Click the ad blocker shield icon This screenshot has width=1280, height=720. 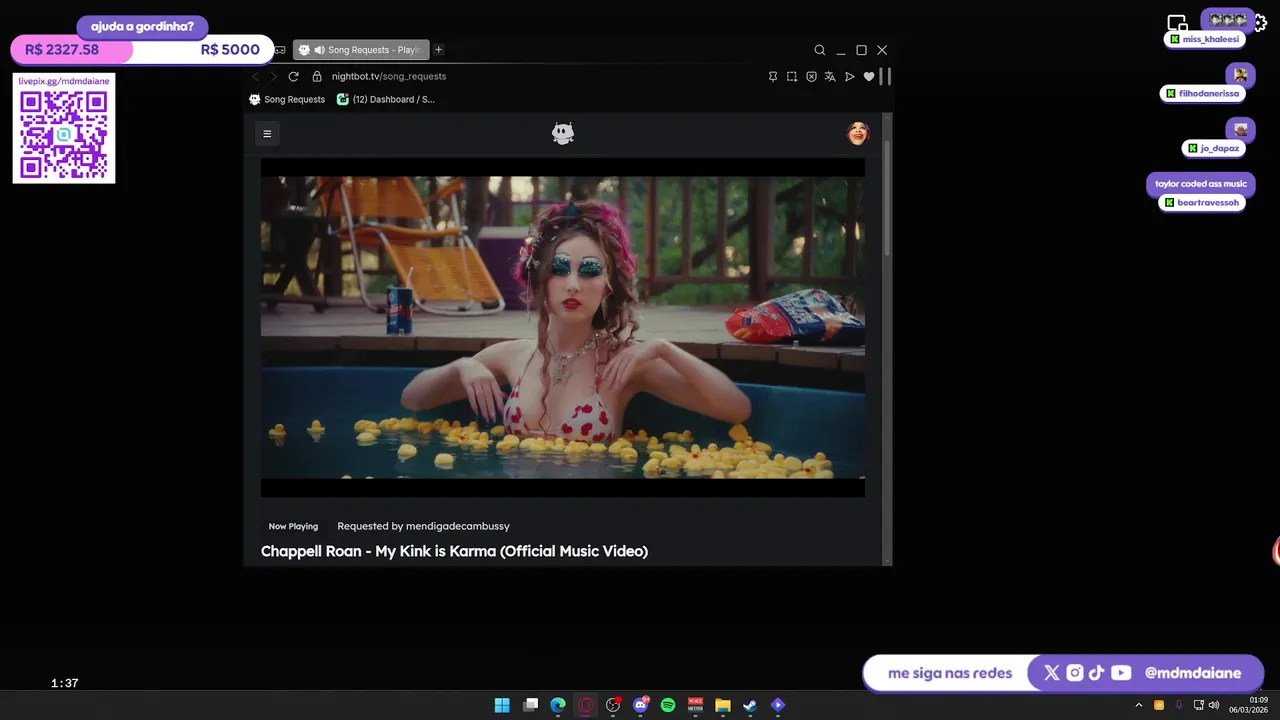click(x=811, y=76)
